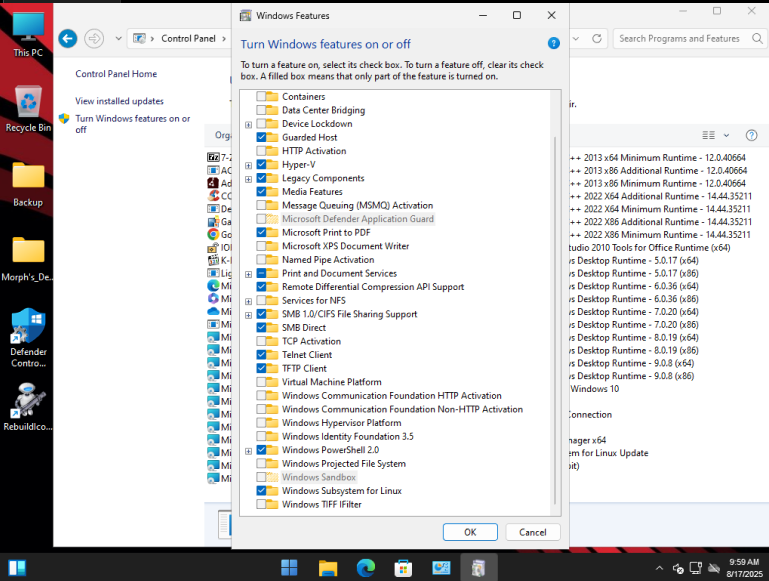Launch Microsoft Edge from taskbar
The width and height of the screenshot is (769, 581).
(365, 568)
